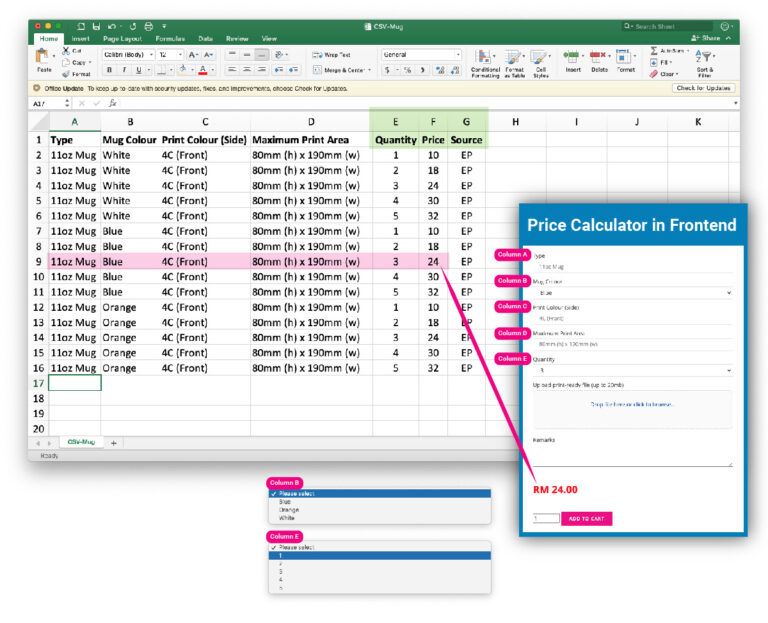This screenshot has height=623, width=768.
Task: Toggle middle vertical alignment
Action: 247,54
